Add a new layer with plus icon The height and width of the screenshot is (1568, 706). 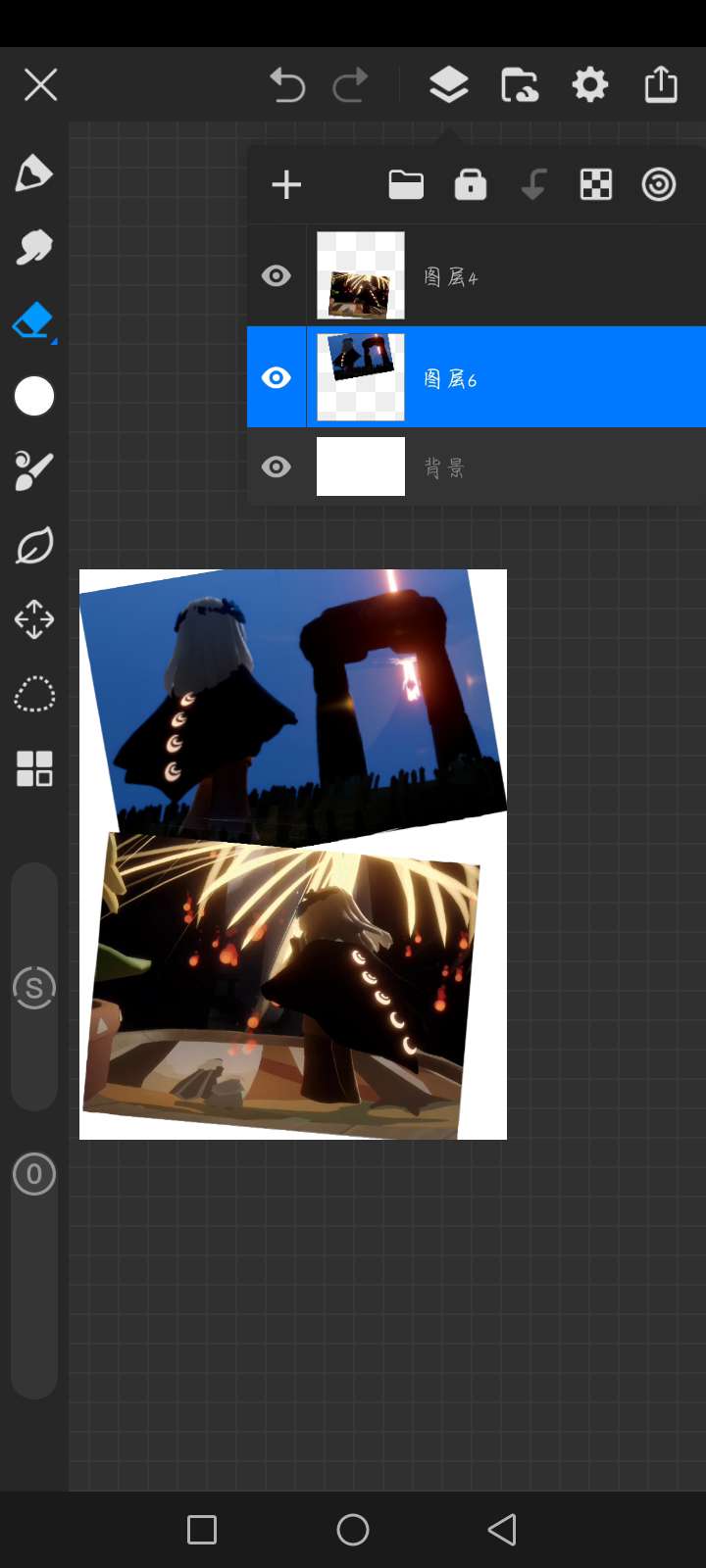click(286, 185)
